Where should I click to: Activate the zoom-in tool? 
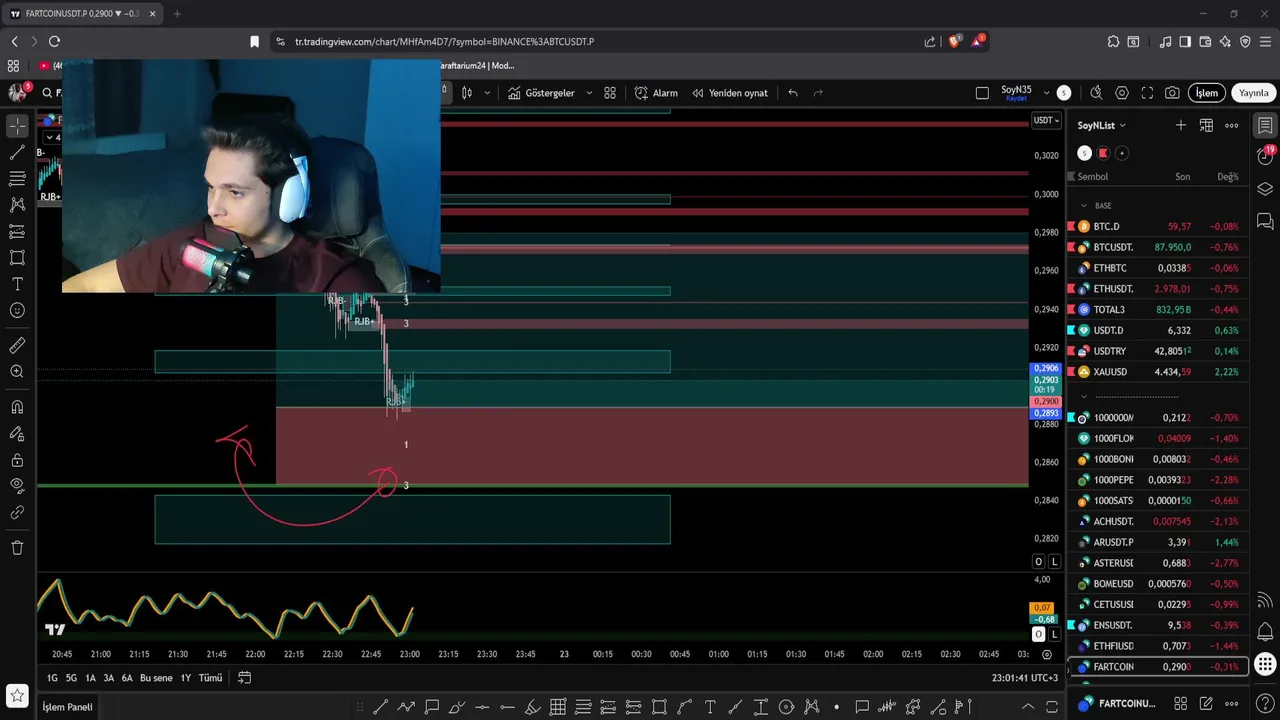coord(17,372)
